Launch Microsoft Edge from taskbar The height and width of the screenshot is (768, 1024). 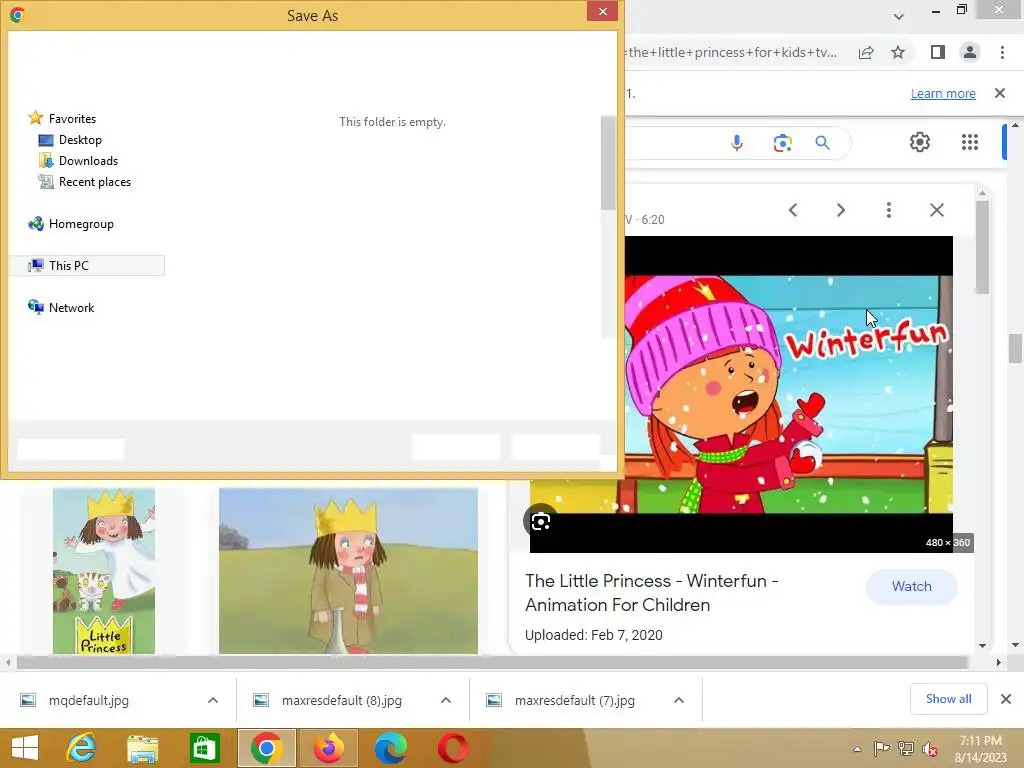tap(391, 748)
